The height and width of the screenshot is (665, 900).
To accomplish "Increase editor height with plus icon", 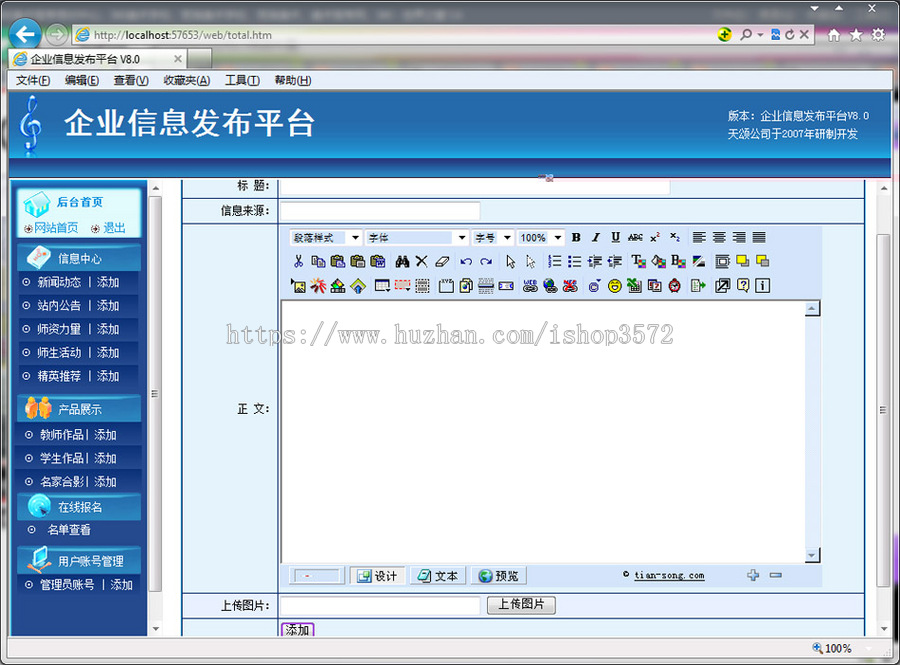I will (753, 575).
